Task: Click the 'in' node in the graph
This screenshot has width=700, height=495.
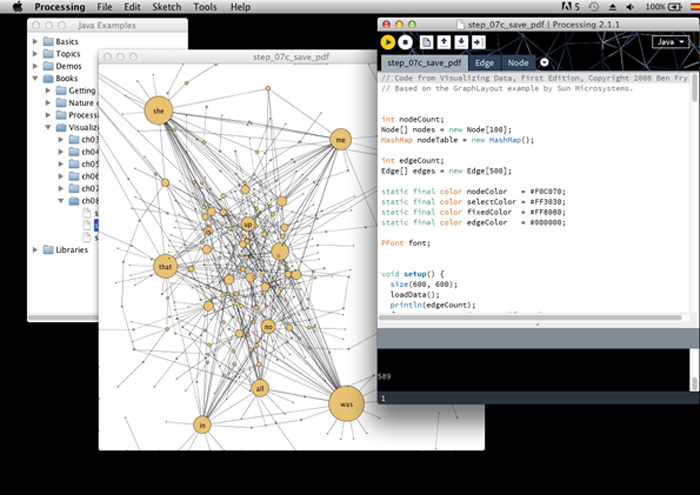Action: pyautogui.click(x=202, y=425)
